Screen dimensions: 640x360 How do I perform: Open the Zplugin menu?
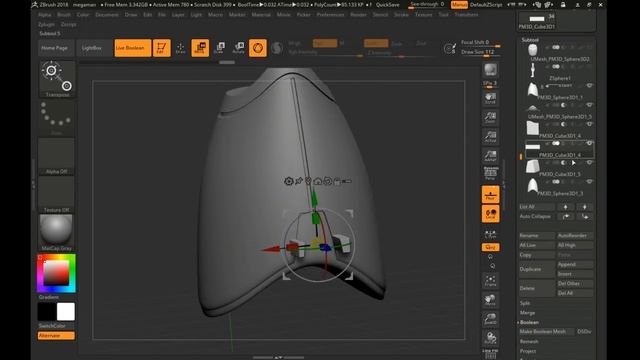tap(46, 24)
